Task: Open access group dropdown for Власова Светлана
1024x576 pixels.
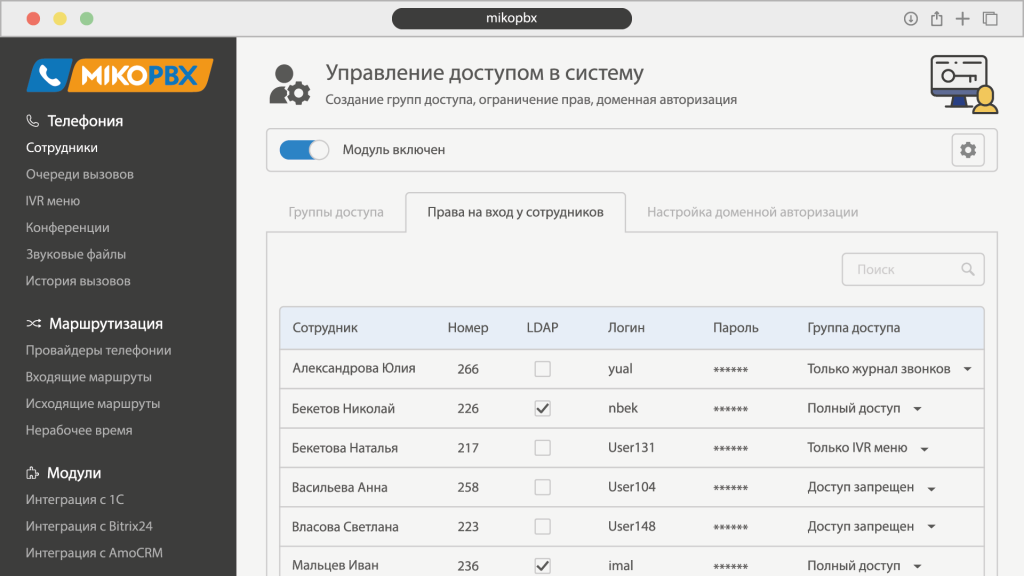Action: click(931, 527)
